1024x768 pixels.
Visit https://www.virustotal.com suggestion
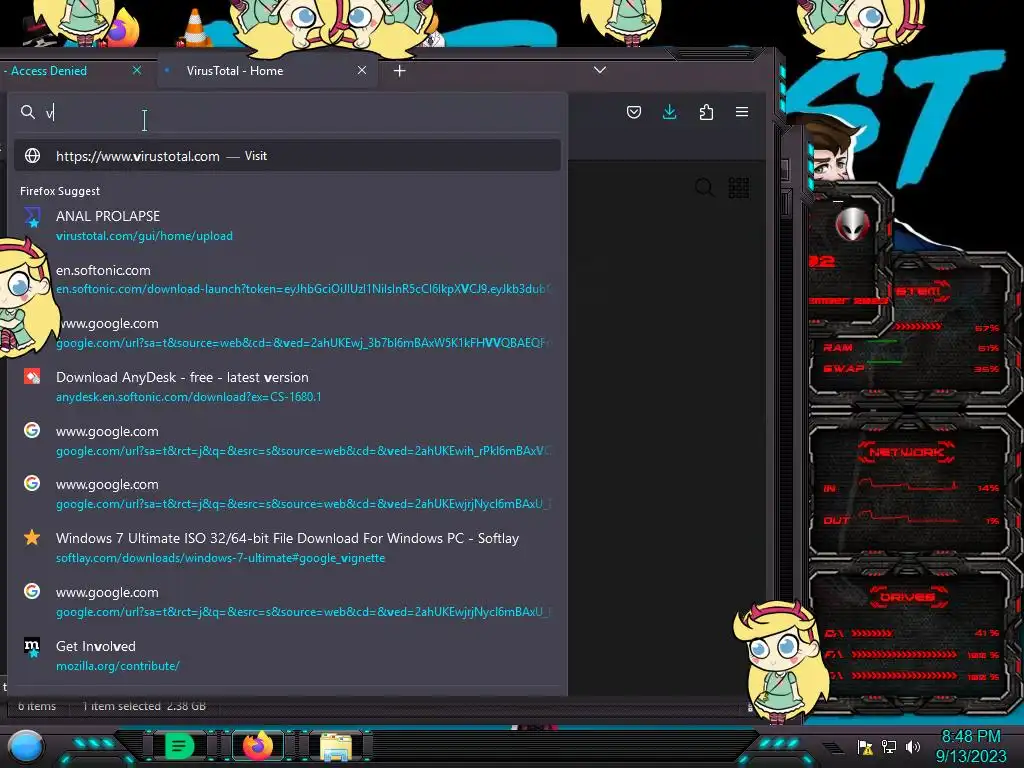pos(287,155)
